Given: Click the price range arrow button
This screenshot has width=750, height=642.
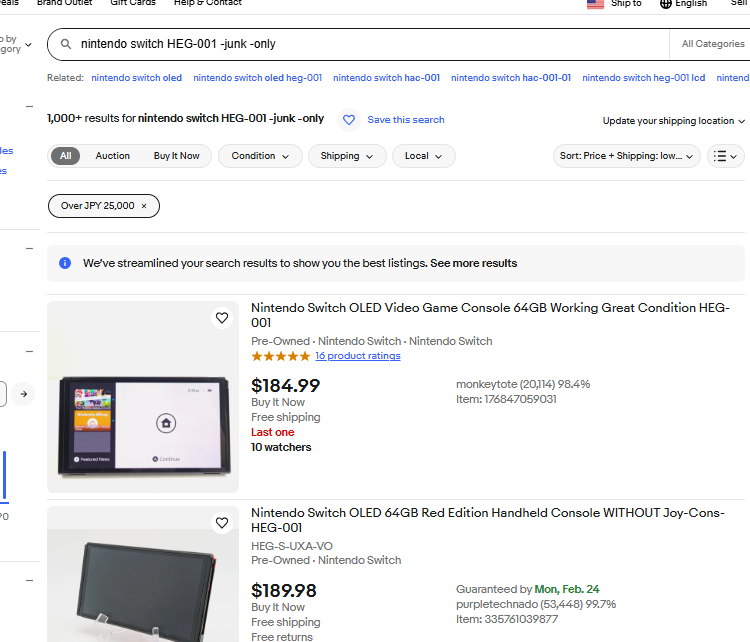Looking at the screenshot, I should pyautogui.click(x=23, y=394).
